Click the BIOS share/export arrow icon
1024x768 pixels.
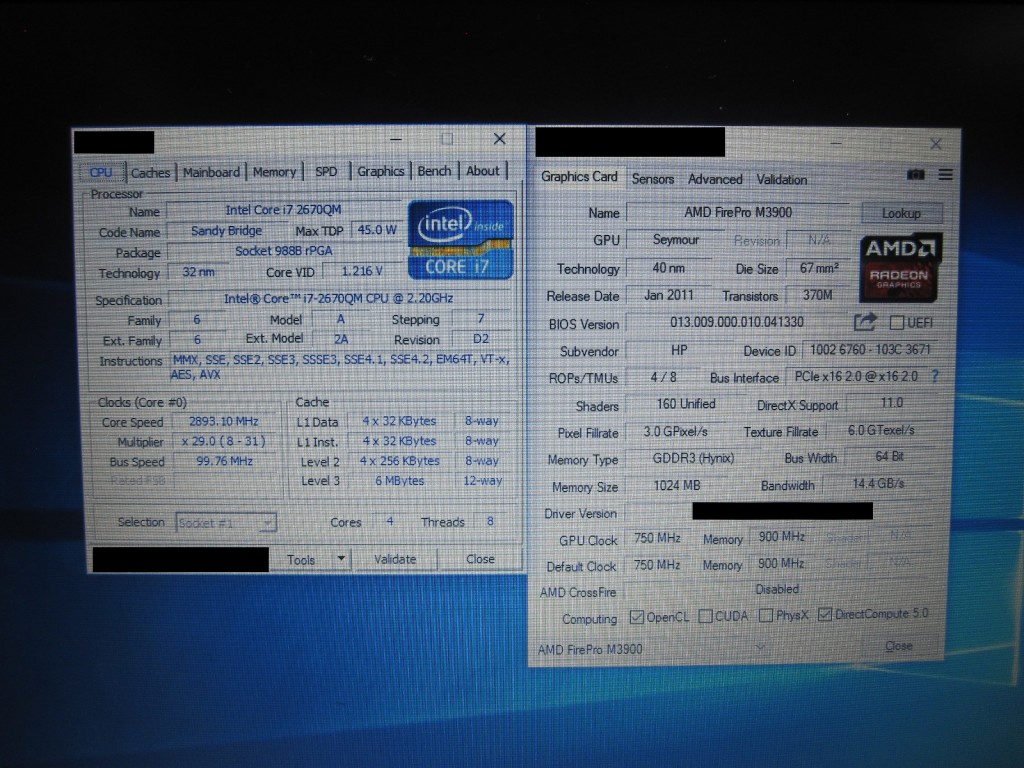tap(865, 322)
